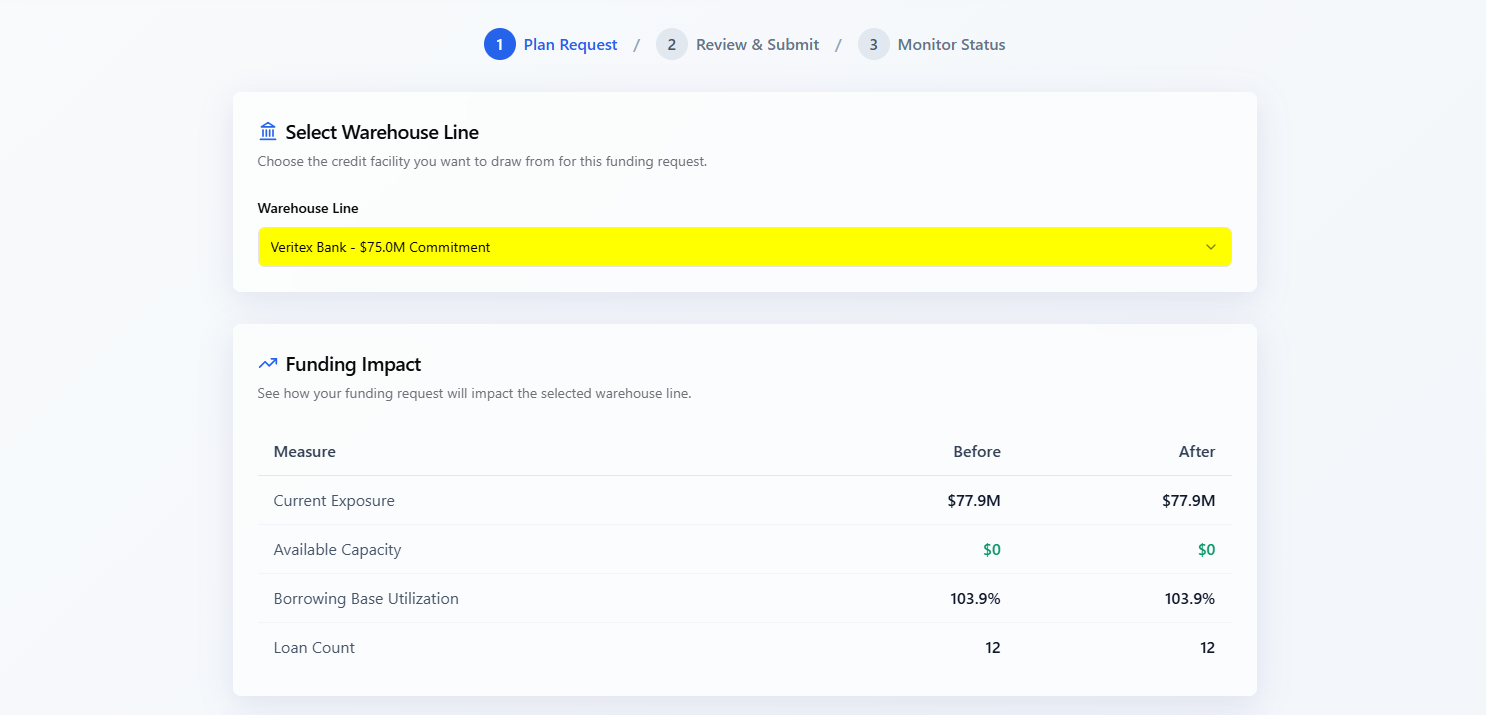Click the Measure column header
Screen dimensions: 1486x715
pyautogui.click(x=305, y=452)
